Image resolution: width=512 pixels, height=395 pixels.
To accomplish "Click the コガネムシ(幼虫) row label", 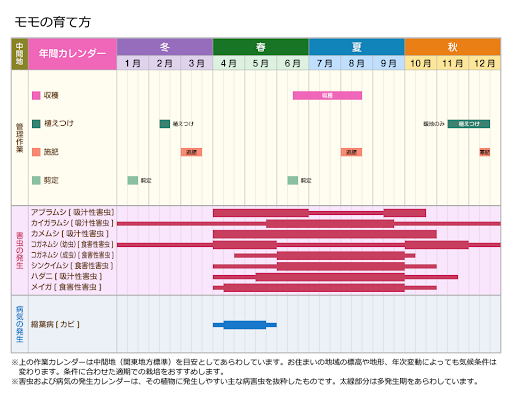I will pos(72,244).
